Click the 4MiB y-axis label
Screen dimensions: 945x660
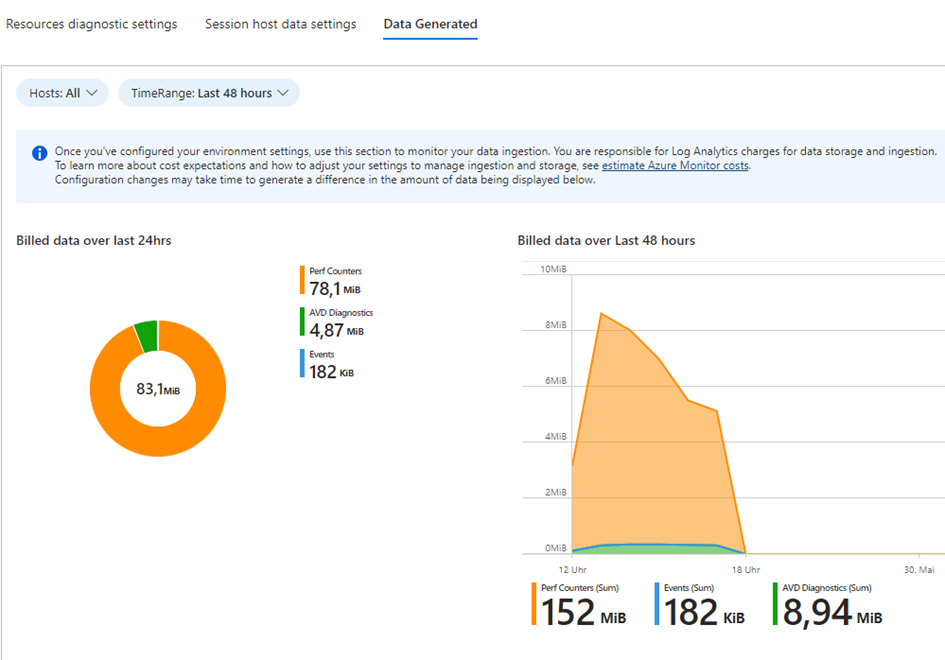click(556, 436)
